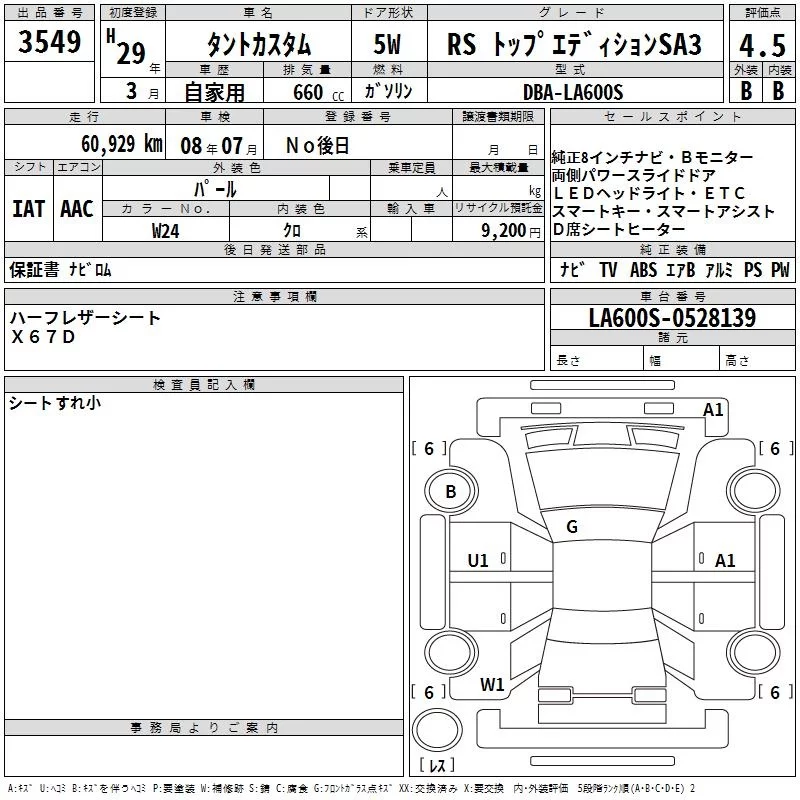Screen dimensions: 800x800
Task: Select chassis number LA600S-0528139
Action: (672, 317)
